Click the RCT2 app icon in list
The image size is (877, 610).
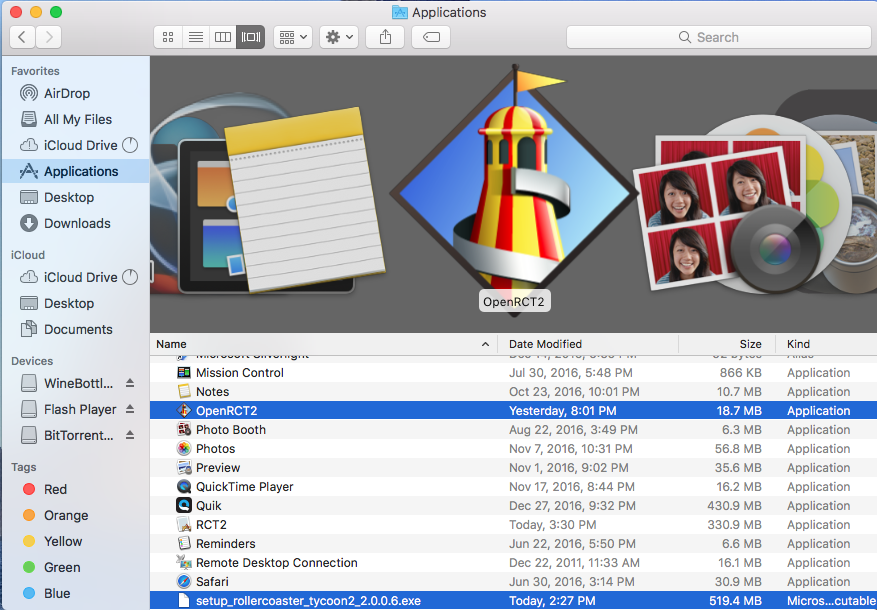183,524
